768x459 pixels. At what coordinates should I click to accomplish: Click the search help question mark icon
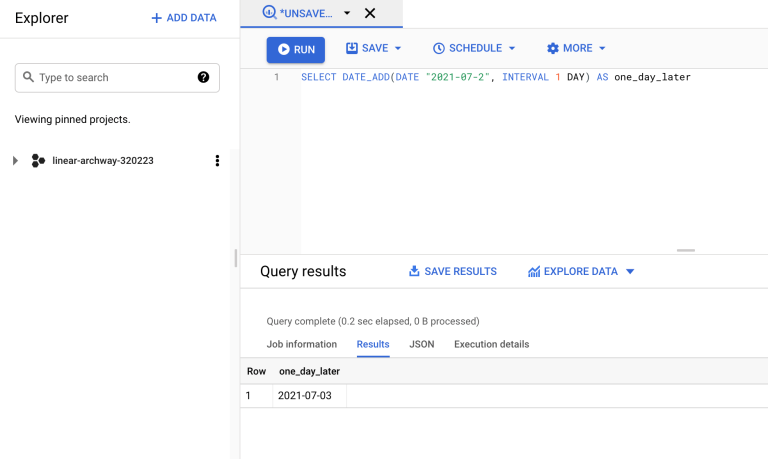203,77
